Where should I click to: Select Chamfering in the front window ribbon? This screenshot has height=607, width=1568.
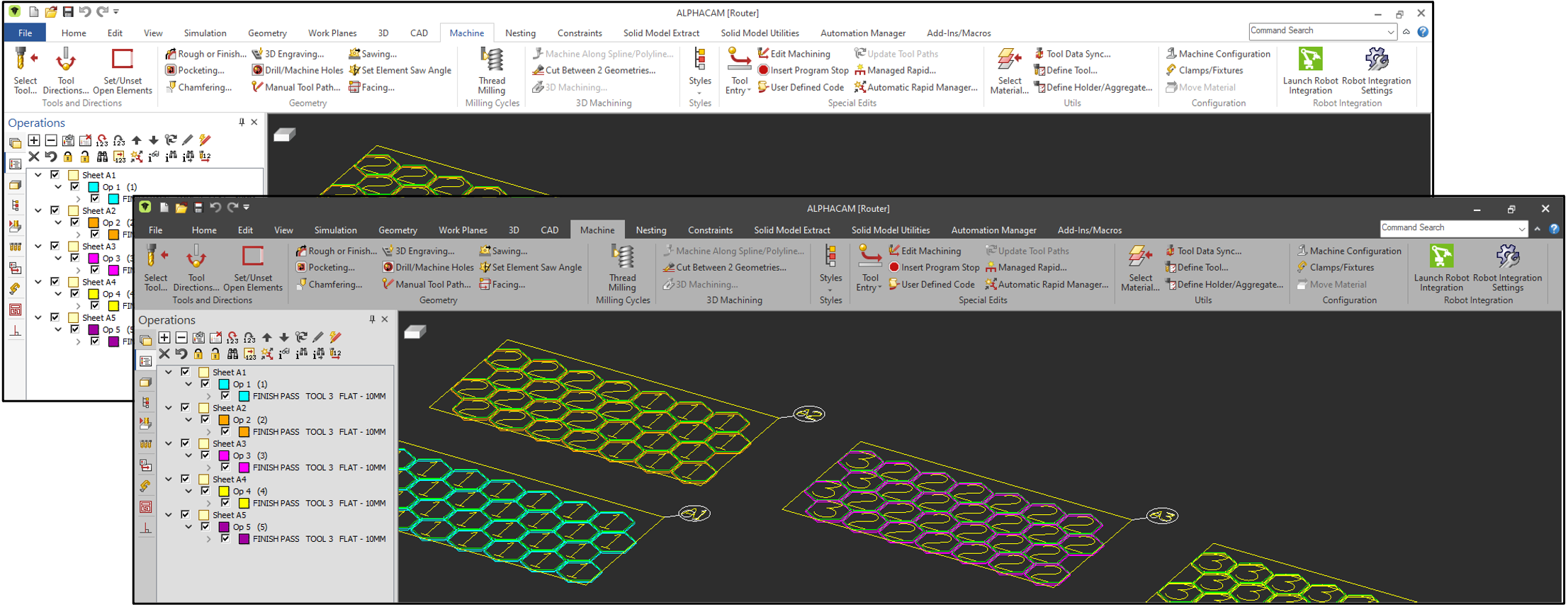[x=329, y=284]
